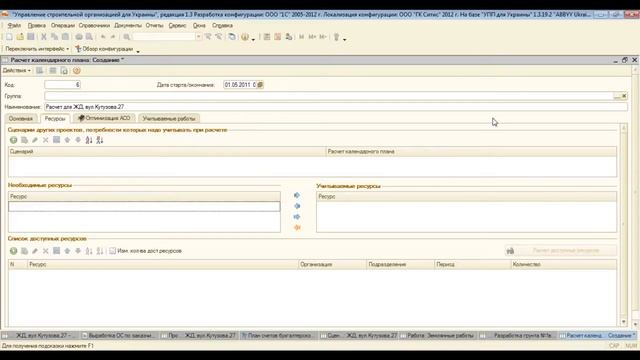Click the Open file folder icon
Viewport: 640px width, 360px height.
coord(20,37)
